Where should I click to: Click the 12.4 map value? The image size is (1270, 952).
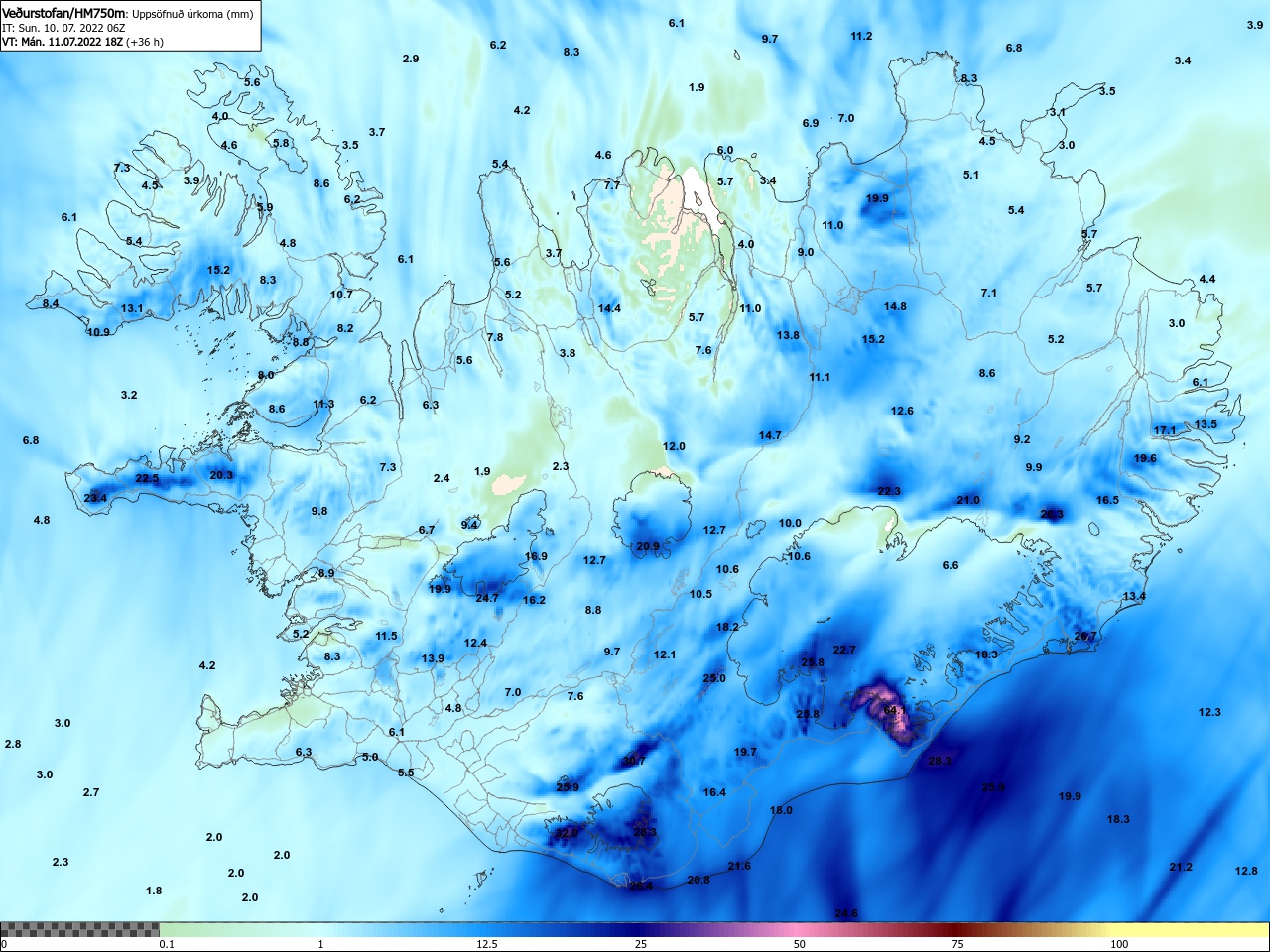475,643
